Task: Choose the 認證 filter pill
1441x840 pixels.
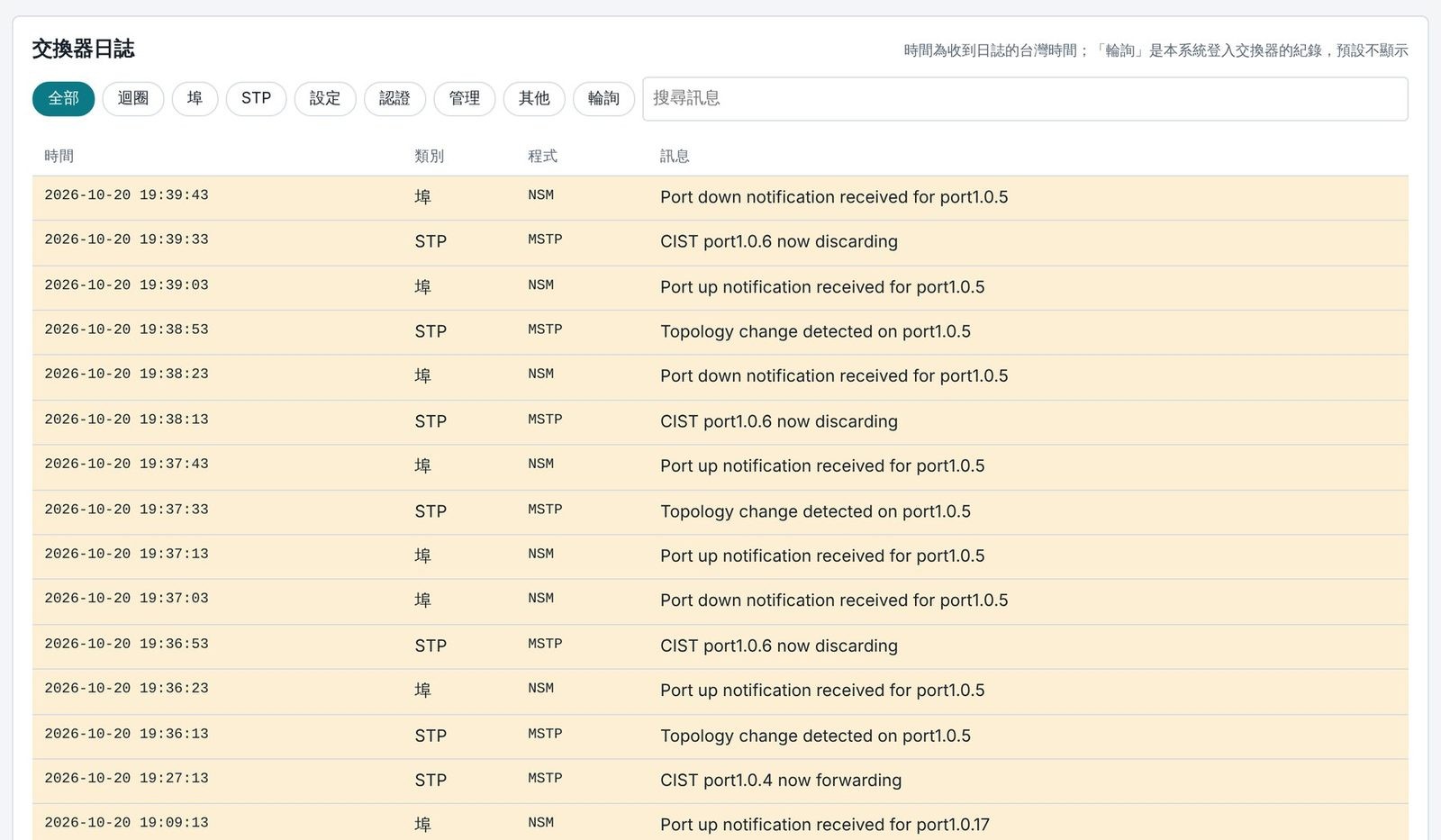Action: (394, 98)
